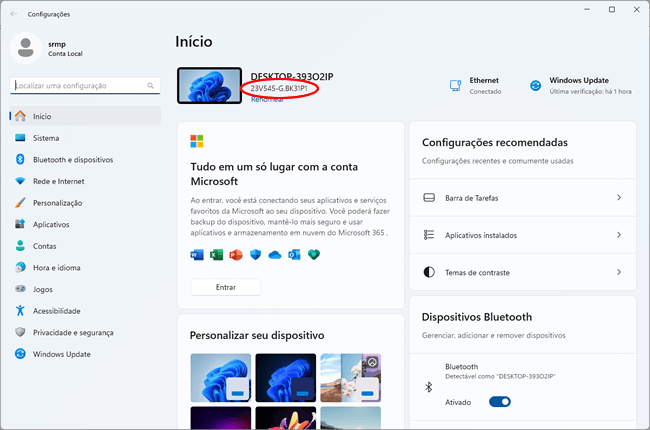Expand Barra de Tarefas chevron

click(619, 197)
